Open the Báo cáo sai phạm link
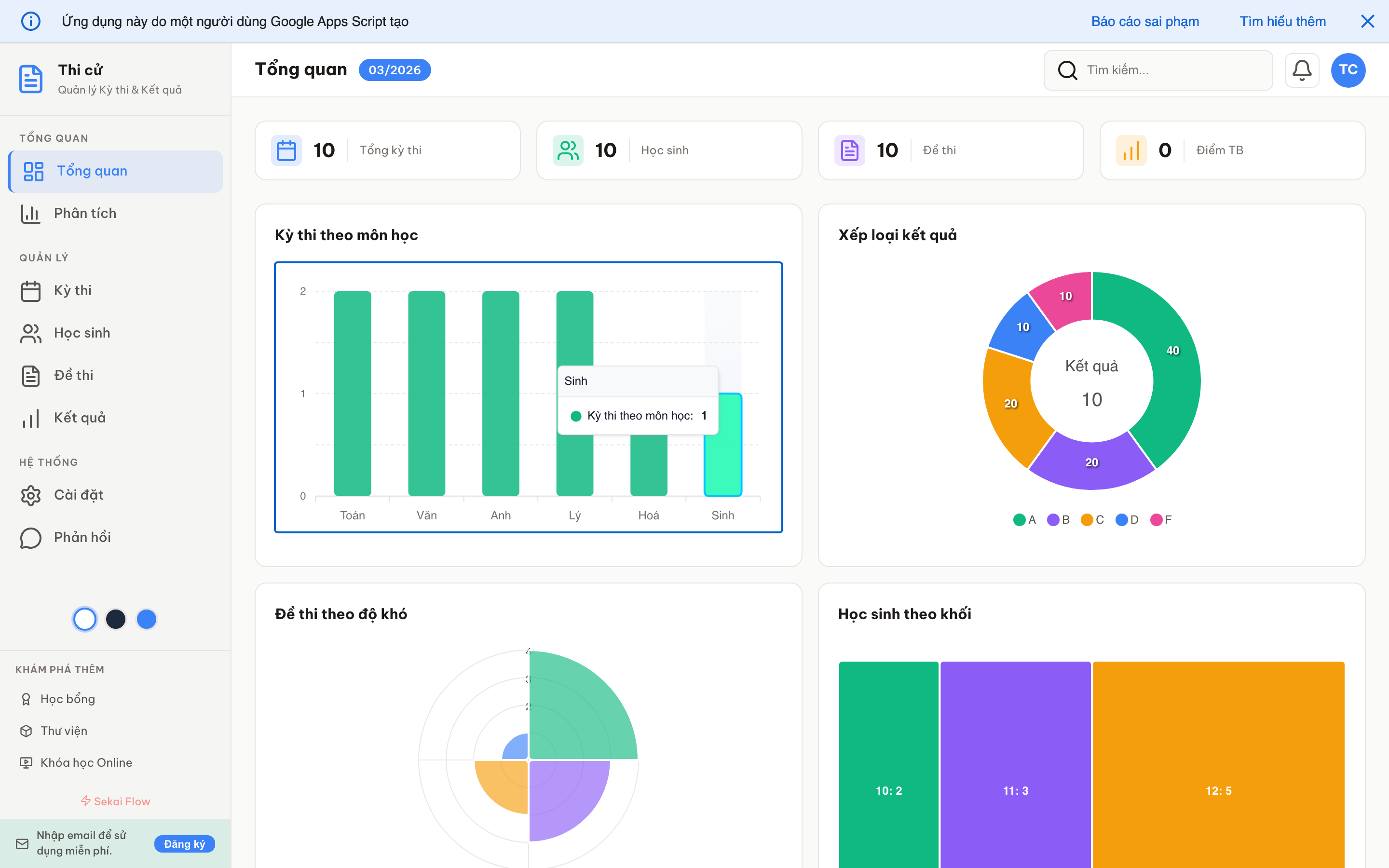Image resolution: width=1389 pixels, height=868 pixels. point(1144,21)
